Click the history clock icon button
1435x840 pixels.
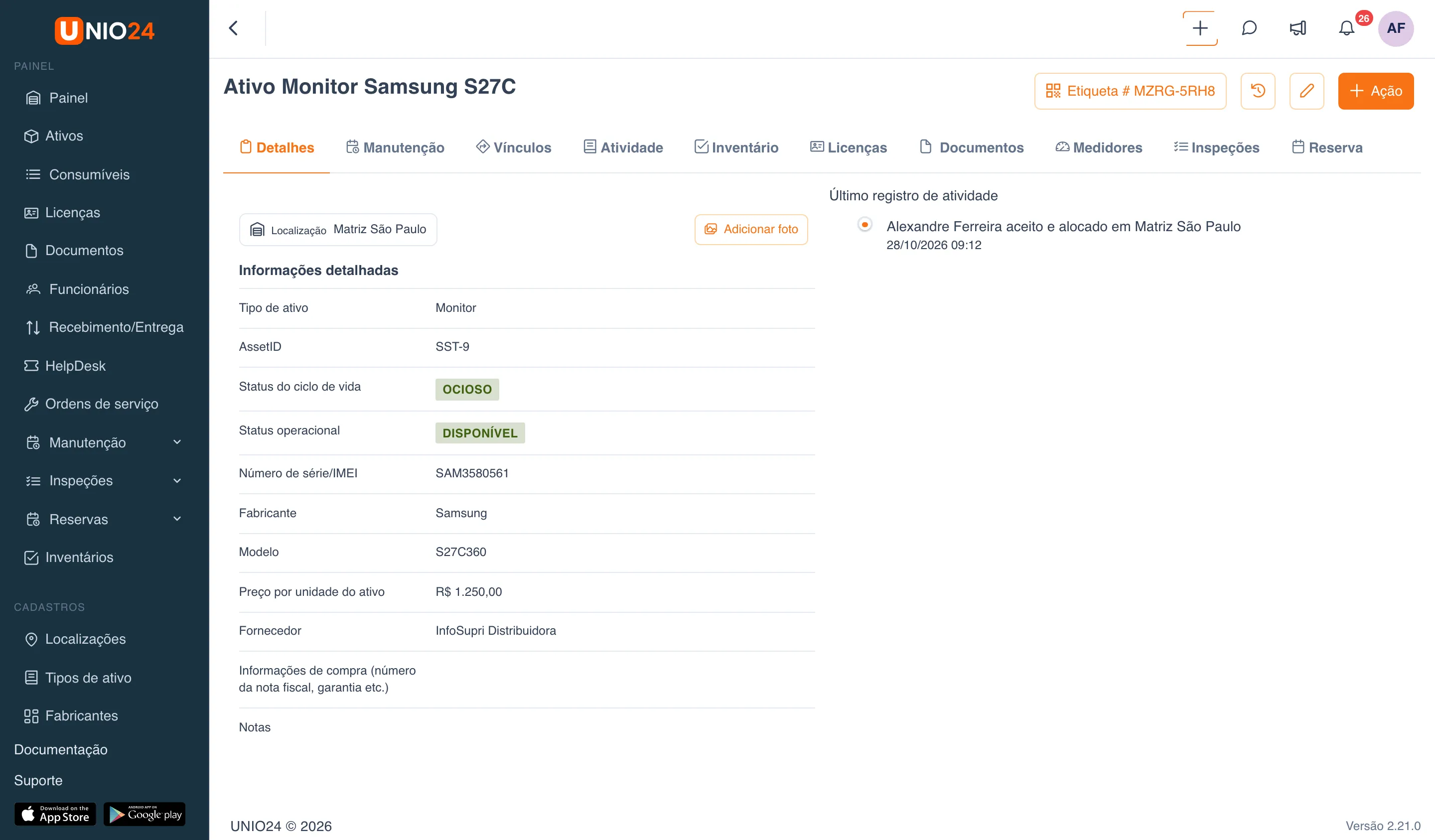1258,91
